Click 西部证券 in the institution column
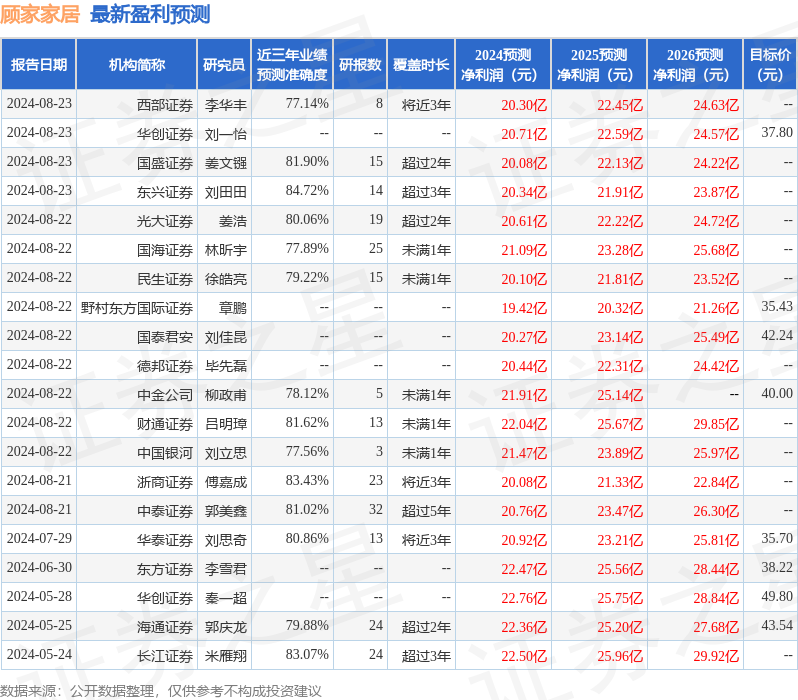798x700 pixels. [165, 105]
